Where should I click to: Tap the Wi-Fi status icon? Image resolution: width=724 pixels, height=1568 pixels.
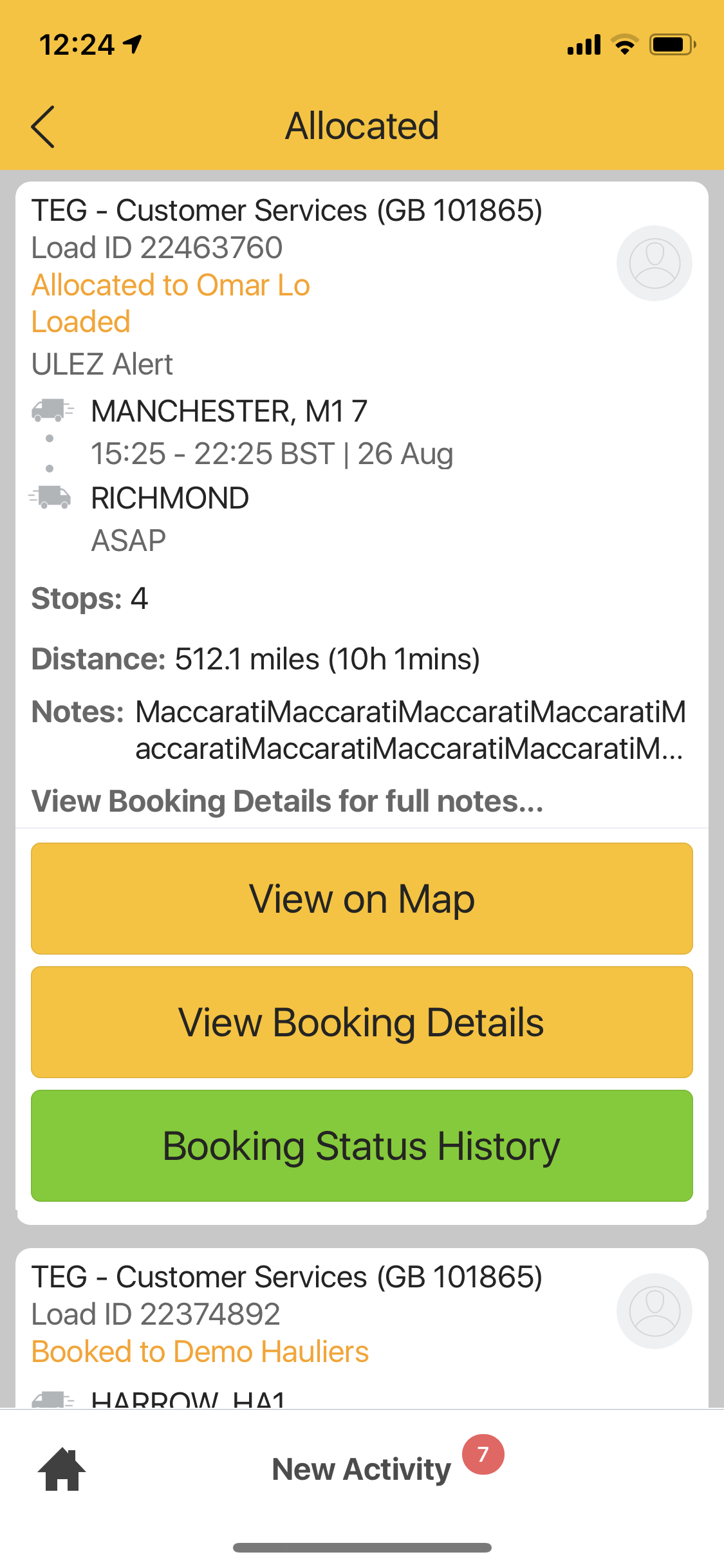624,45
